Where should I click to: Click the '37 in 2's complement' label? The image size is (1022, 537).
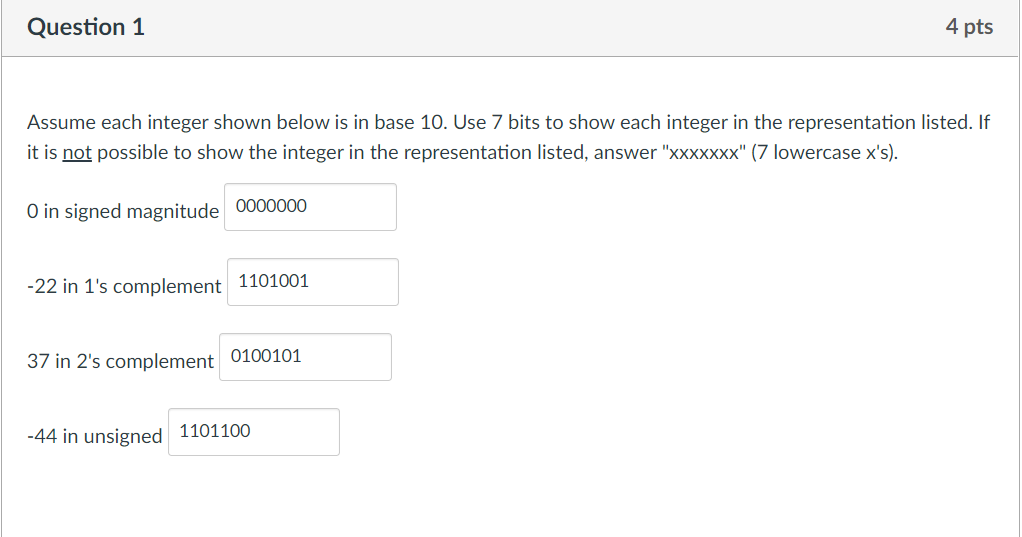120,361
